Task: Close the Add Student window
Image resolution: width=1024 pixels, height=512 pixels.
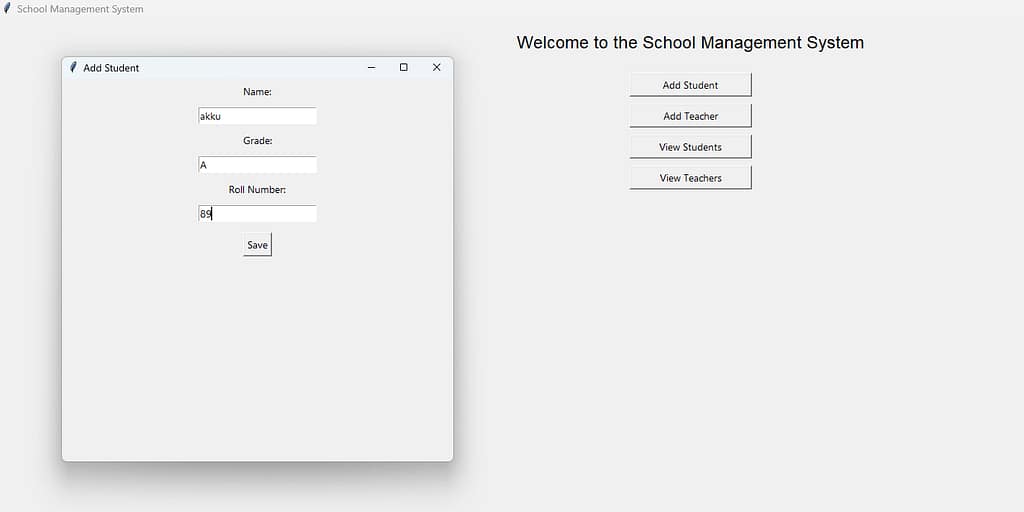Action: click(437, 67)
